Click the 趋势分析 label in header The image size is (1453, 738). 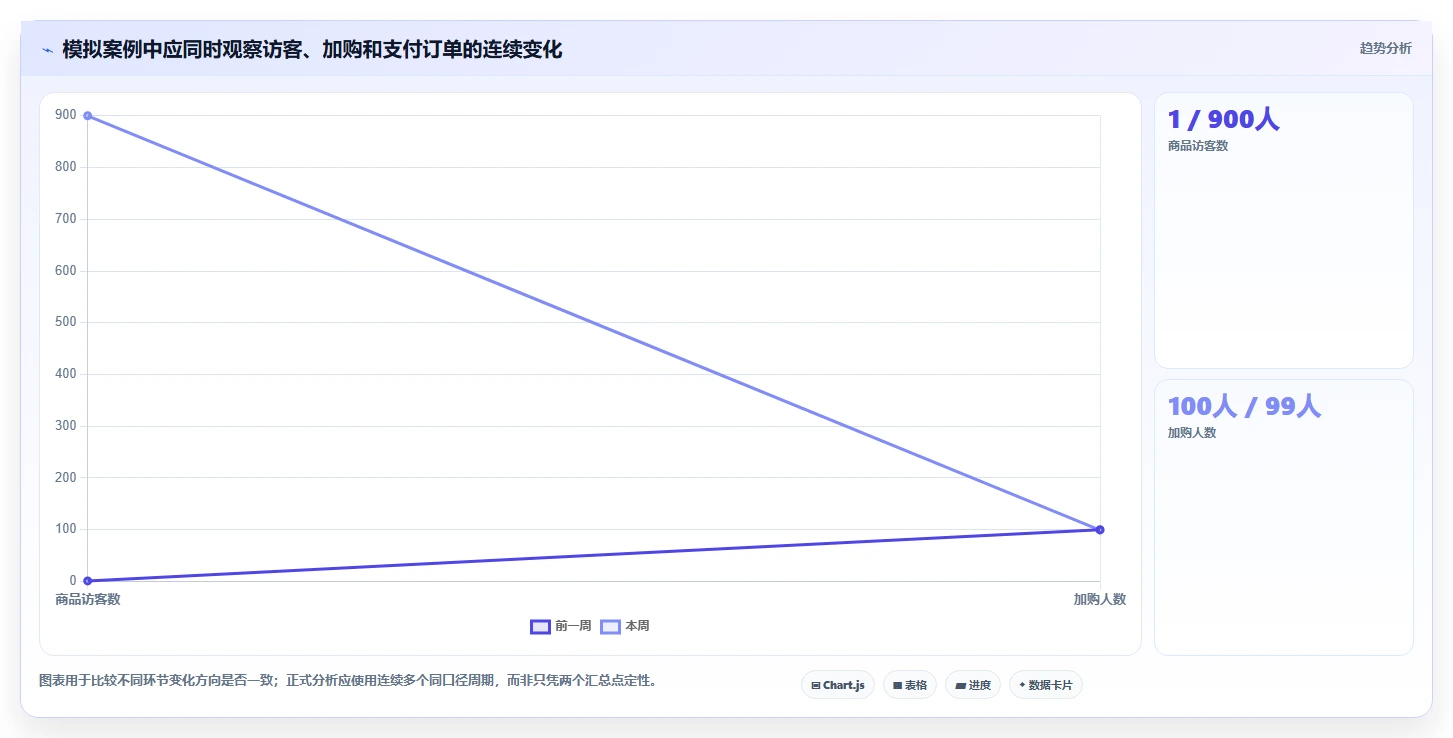click(x=1385, y=48)
